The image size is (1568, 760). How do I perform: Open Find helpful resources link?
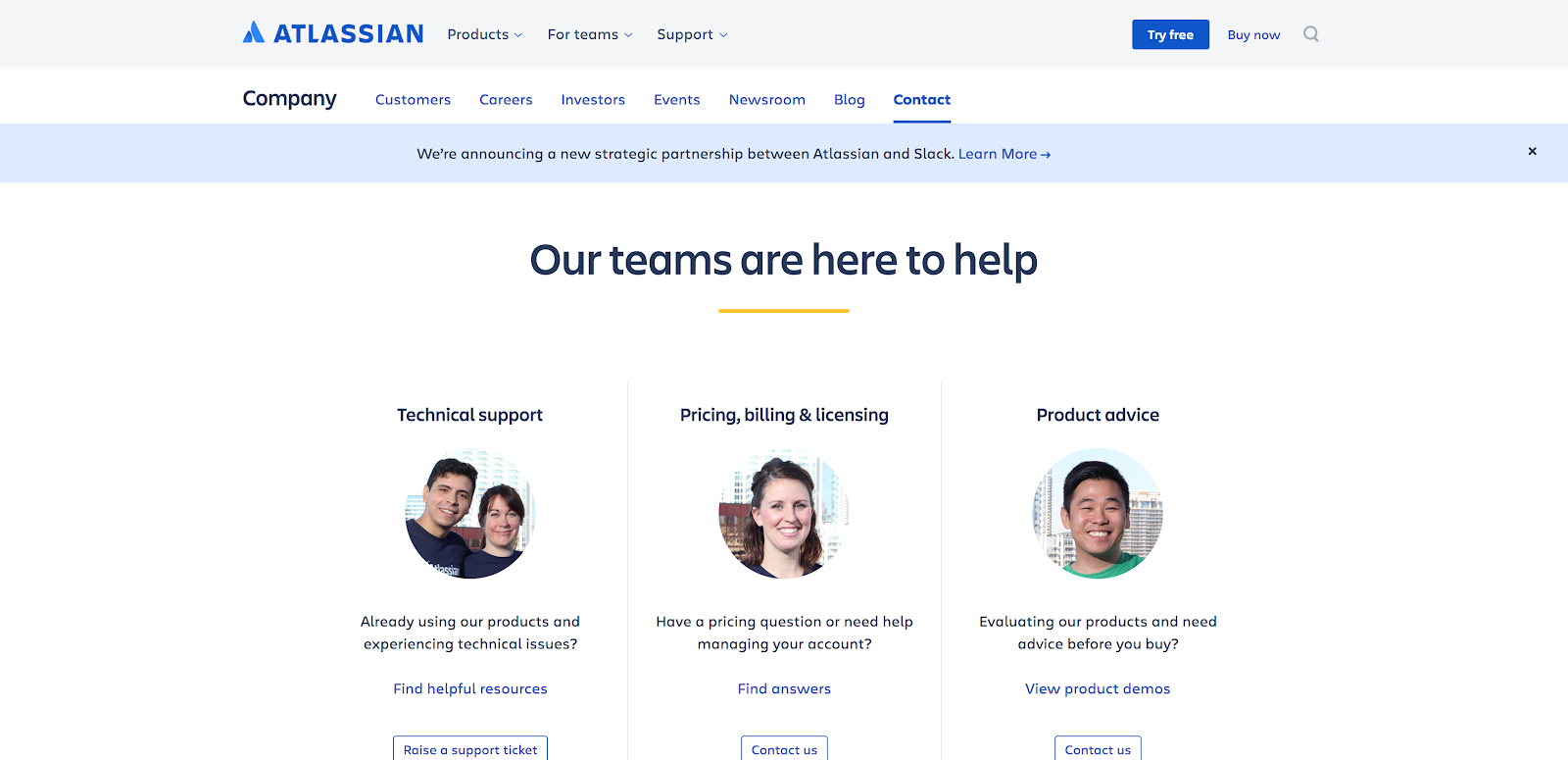(470, 688)
